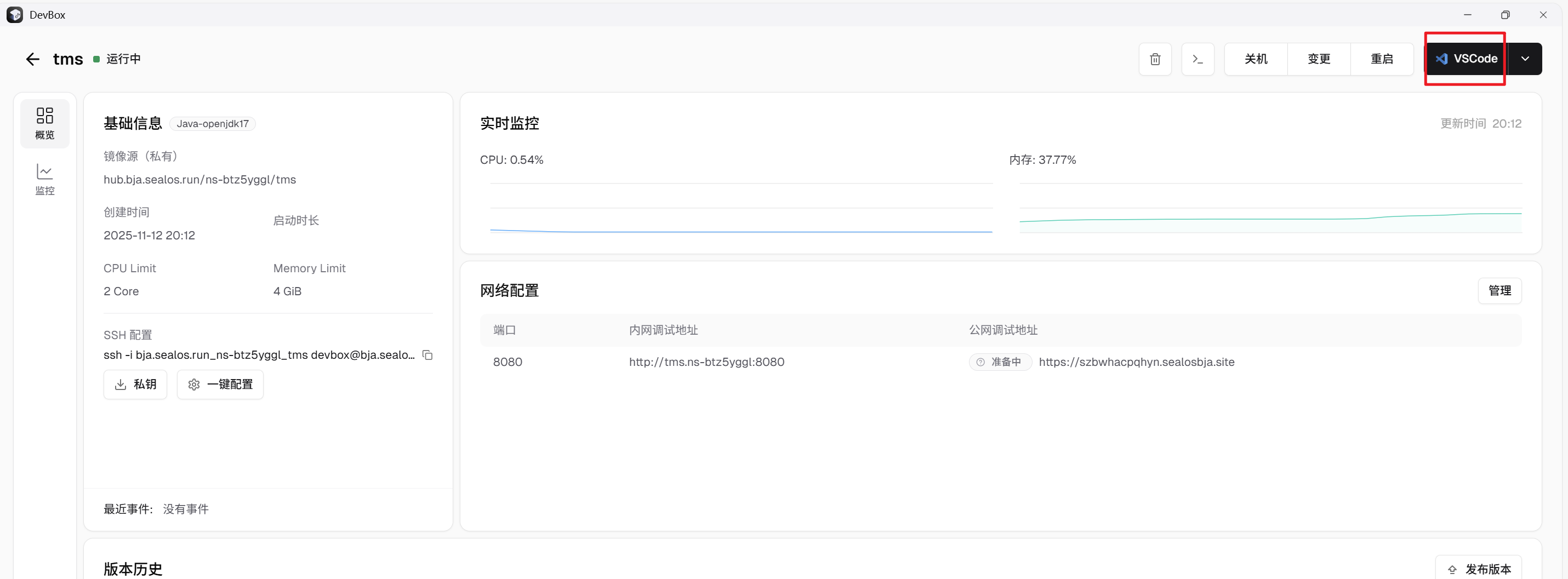1568x579 pixels.
Task: Open the terminal icon button
Action: 1198,59
